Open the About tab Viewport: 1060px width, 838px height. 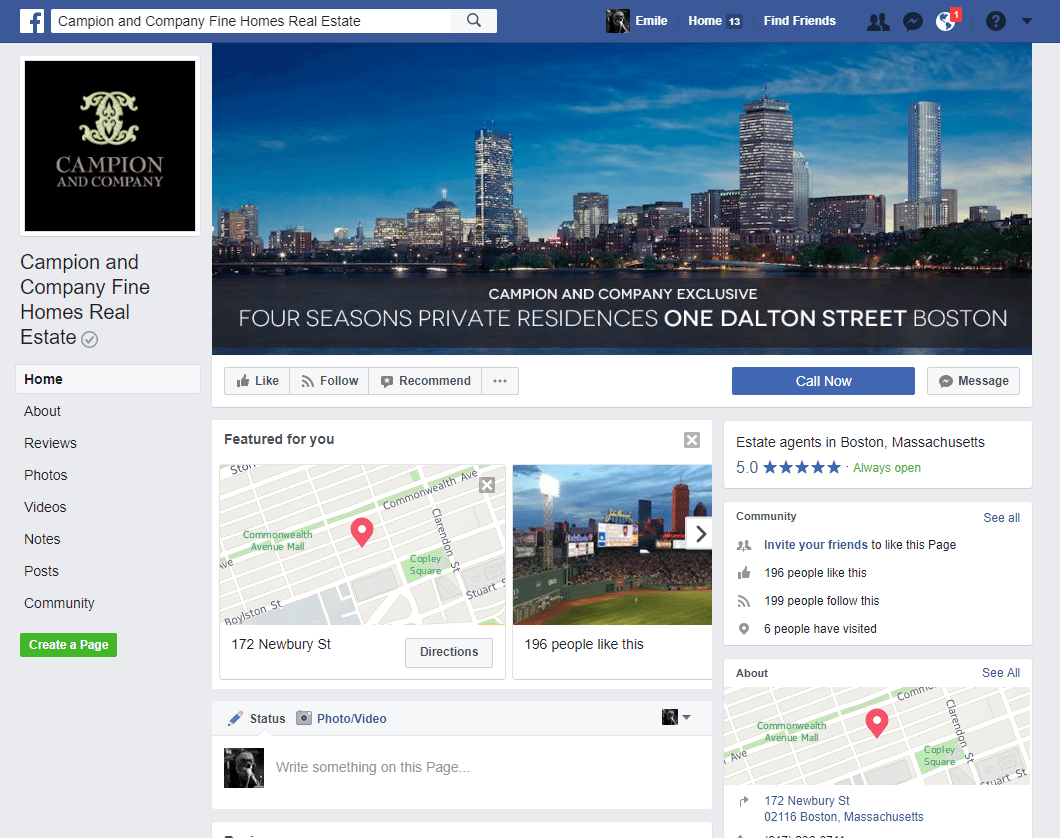43,411
